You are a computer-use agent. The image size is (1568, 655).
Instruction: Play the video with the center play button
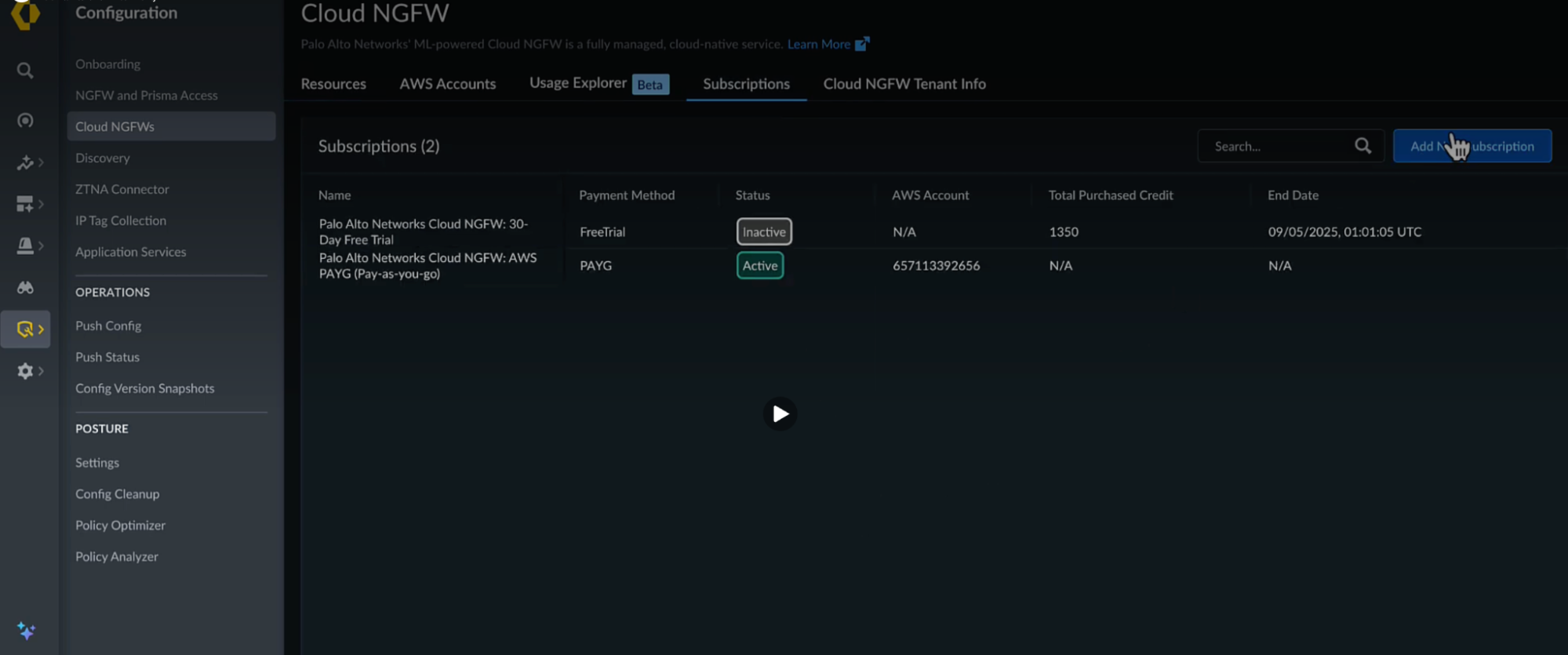coord(780,414)
